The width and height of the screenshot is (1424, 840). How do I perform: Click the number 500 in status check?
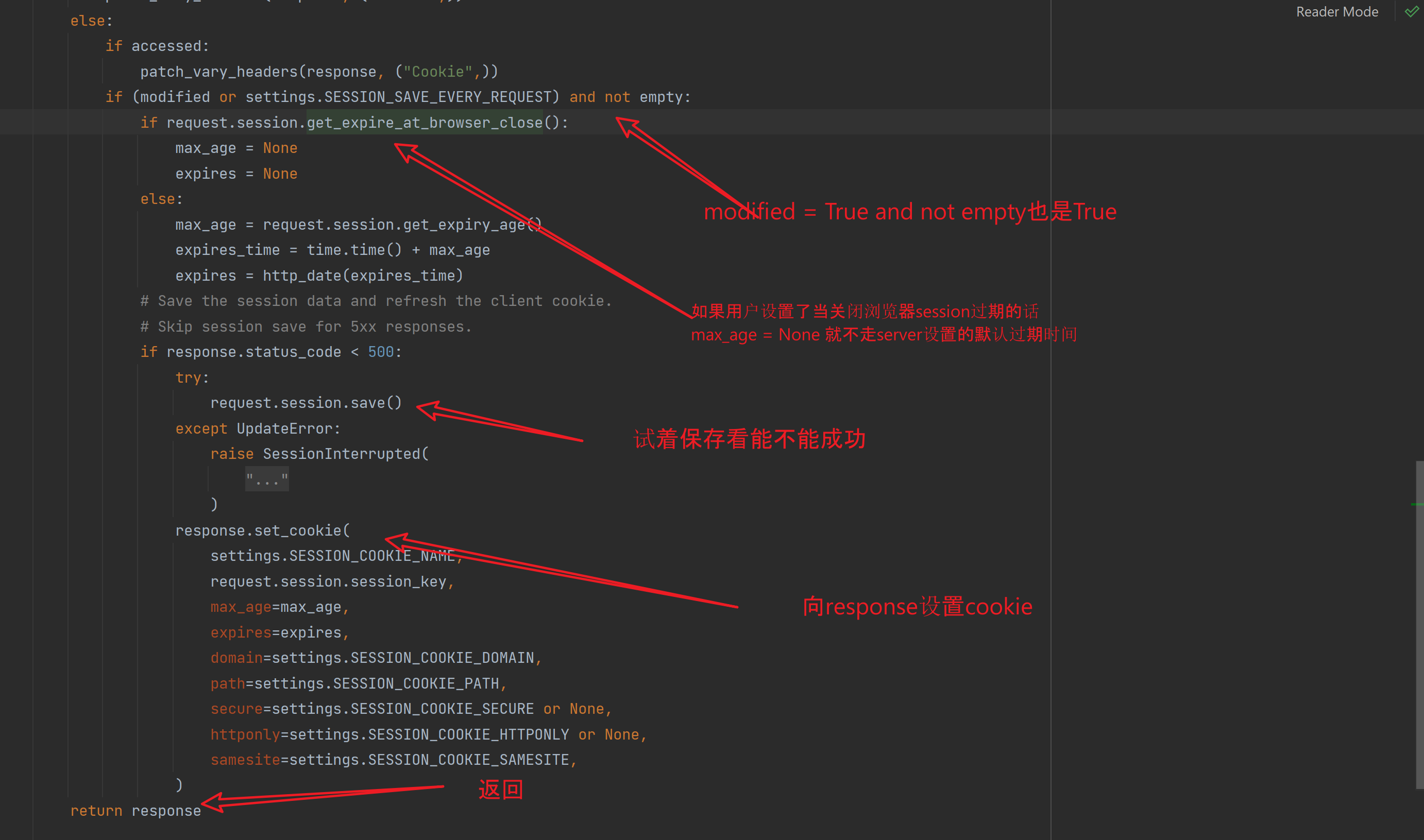381,352
